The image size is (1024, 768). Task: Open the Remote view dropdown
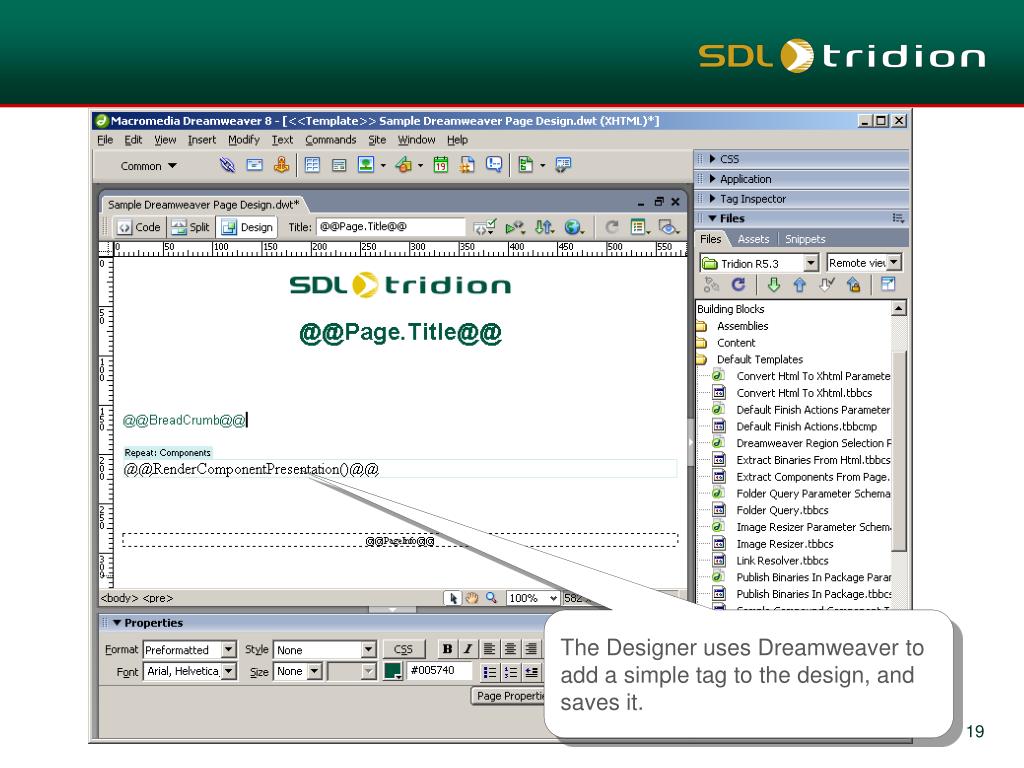click(x=895, y=263)
